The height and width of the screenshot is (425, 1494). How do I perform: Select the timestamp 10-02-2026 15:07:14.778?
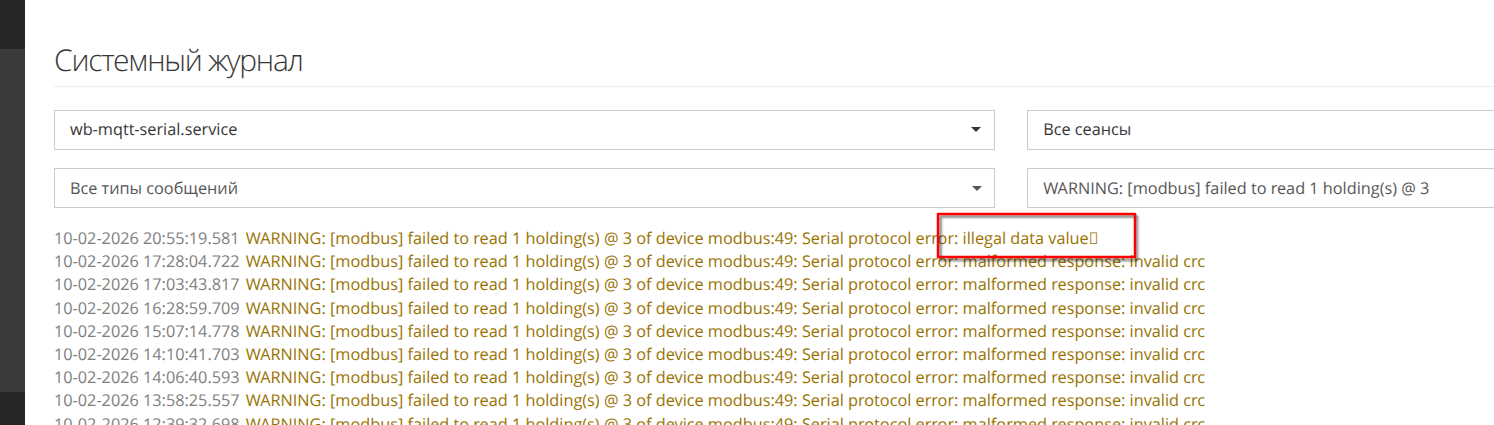pyautogui.click(x=146, y=332)
